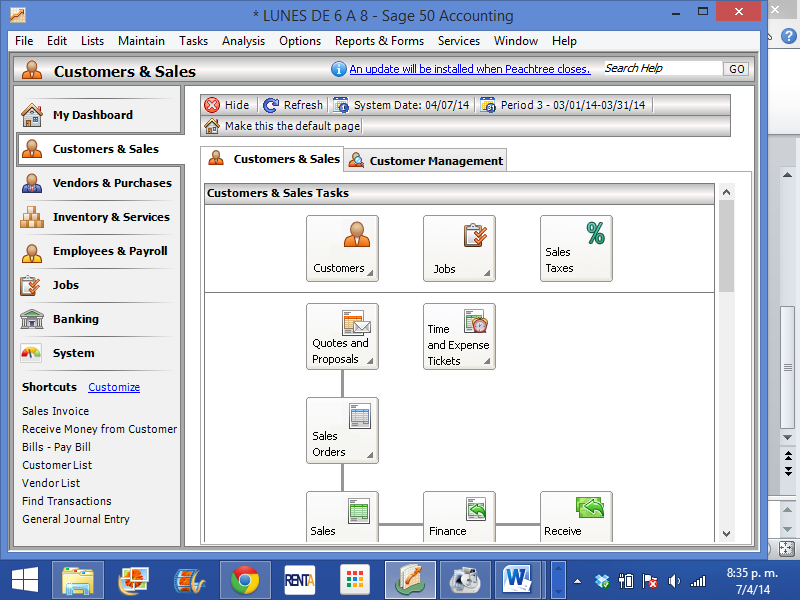
Task: Type in the Search Help field
Action: coord(662,69)
